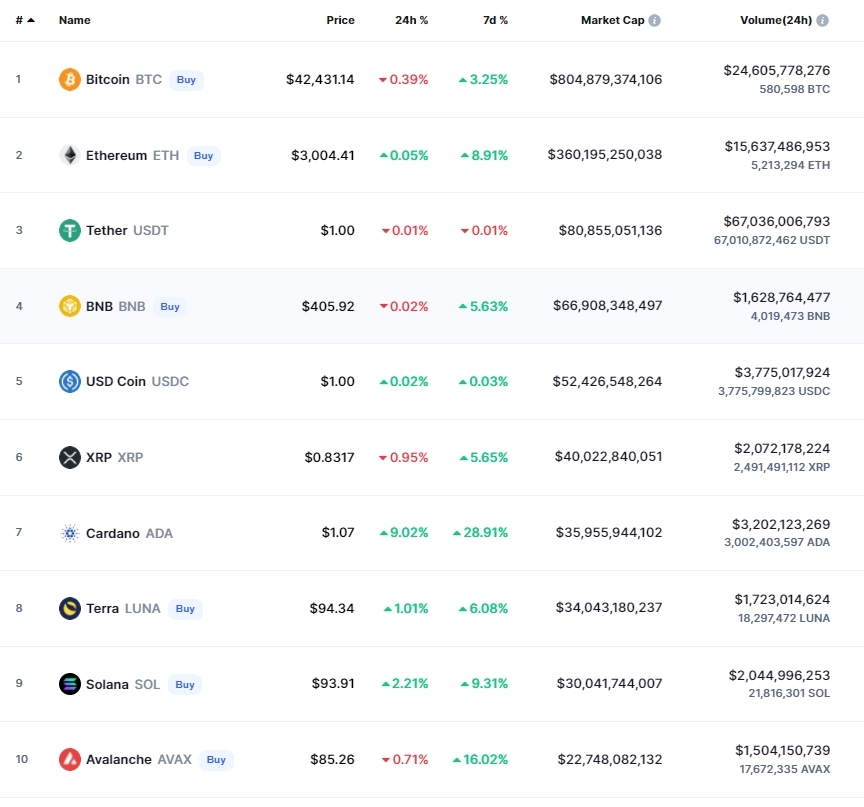Click the Tether logo icon

coord(70,231)
